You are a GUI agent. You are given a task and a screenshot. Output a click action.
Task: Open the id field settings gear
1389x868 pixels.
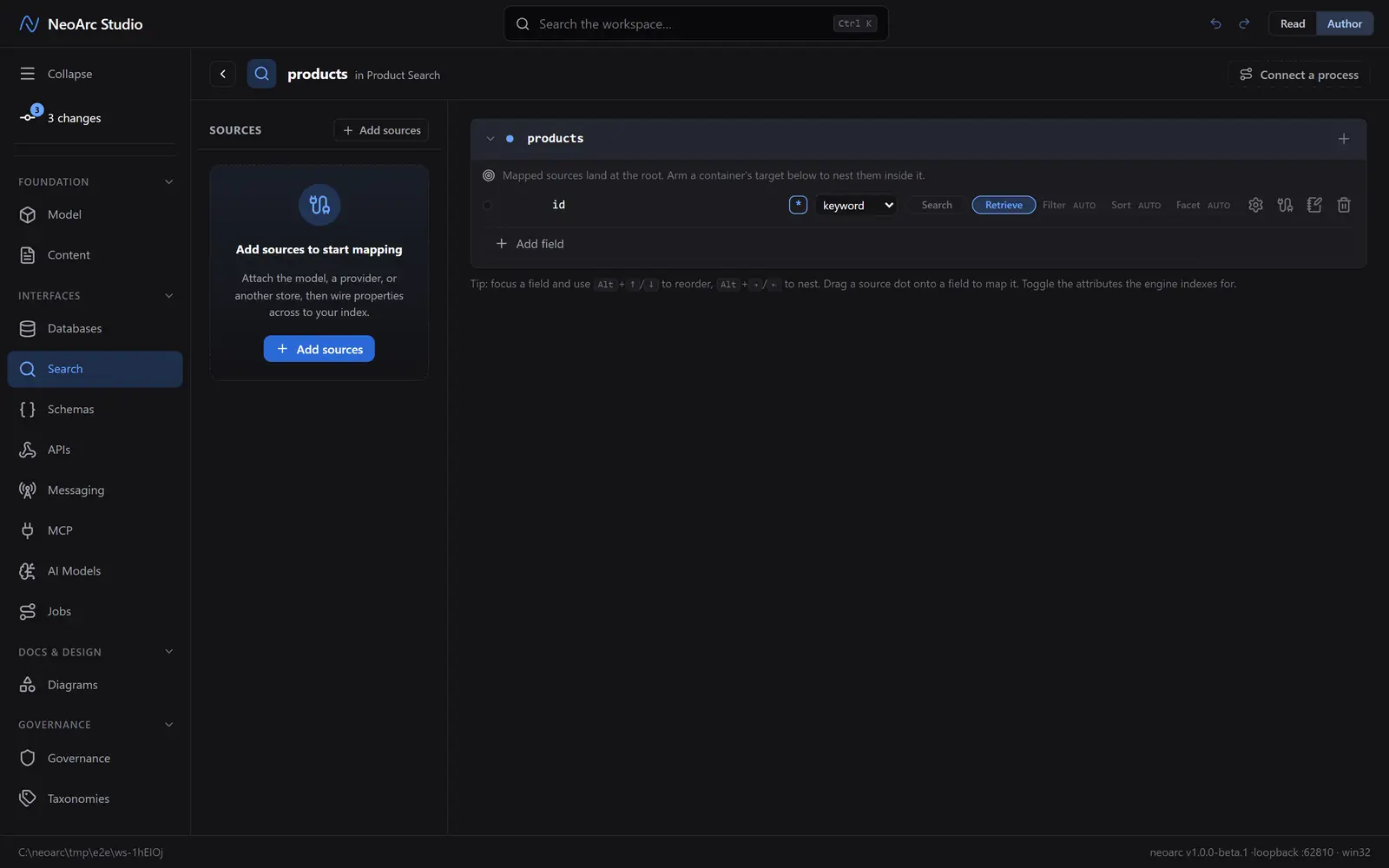1255,205
